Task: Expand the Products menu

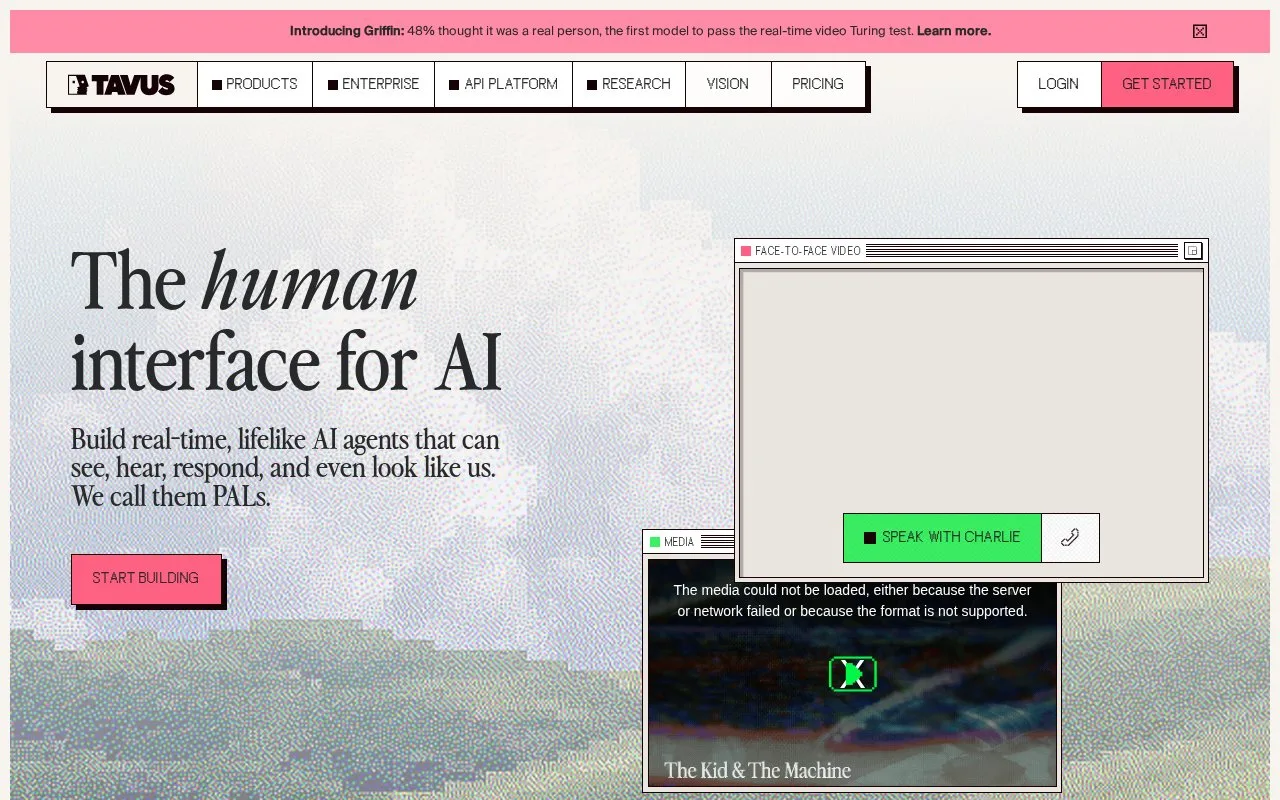Action: pyautogui.click(x=255, y=84)
